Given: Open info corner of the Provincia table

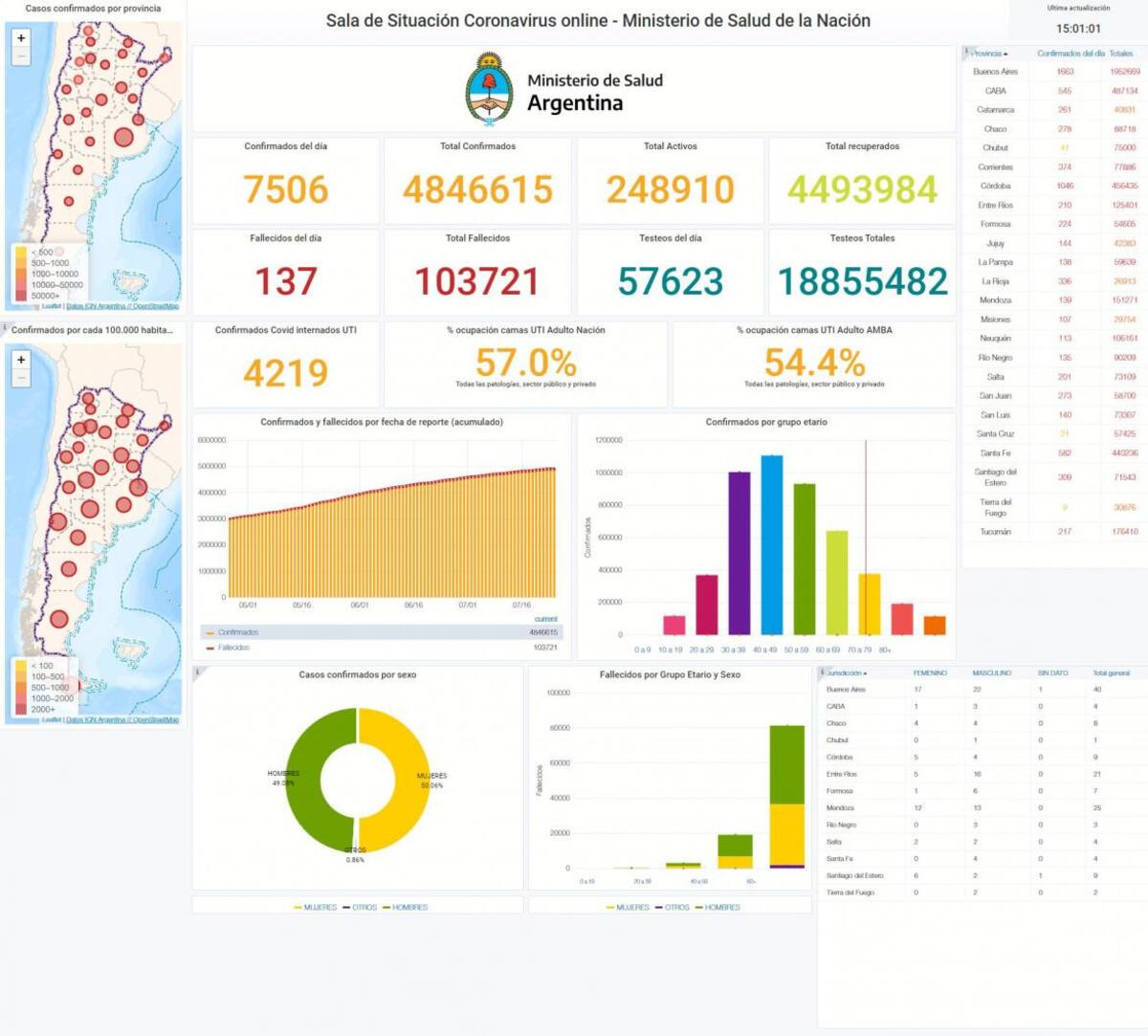Looking at the screenshot, I should (x=966, y=51).
